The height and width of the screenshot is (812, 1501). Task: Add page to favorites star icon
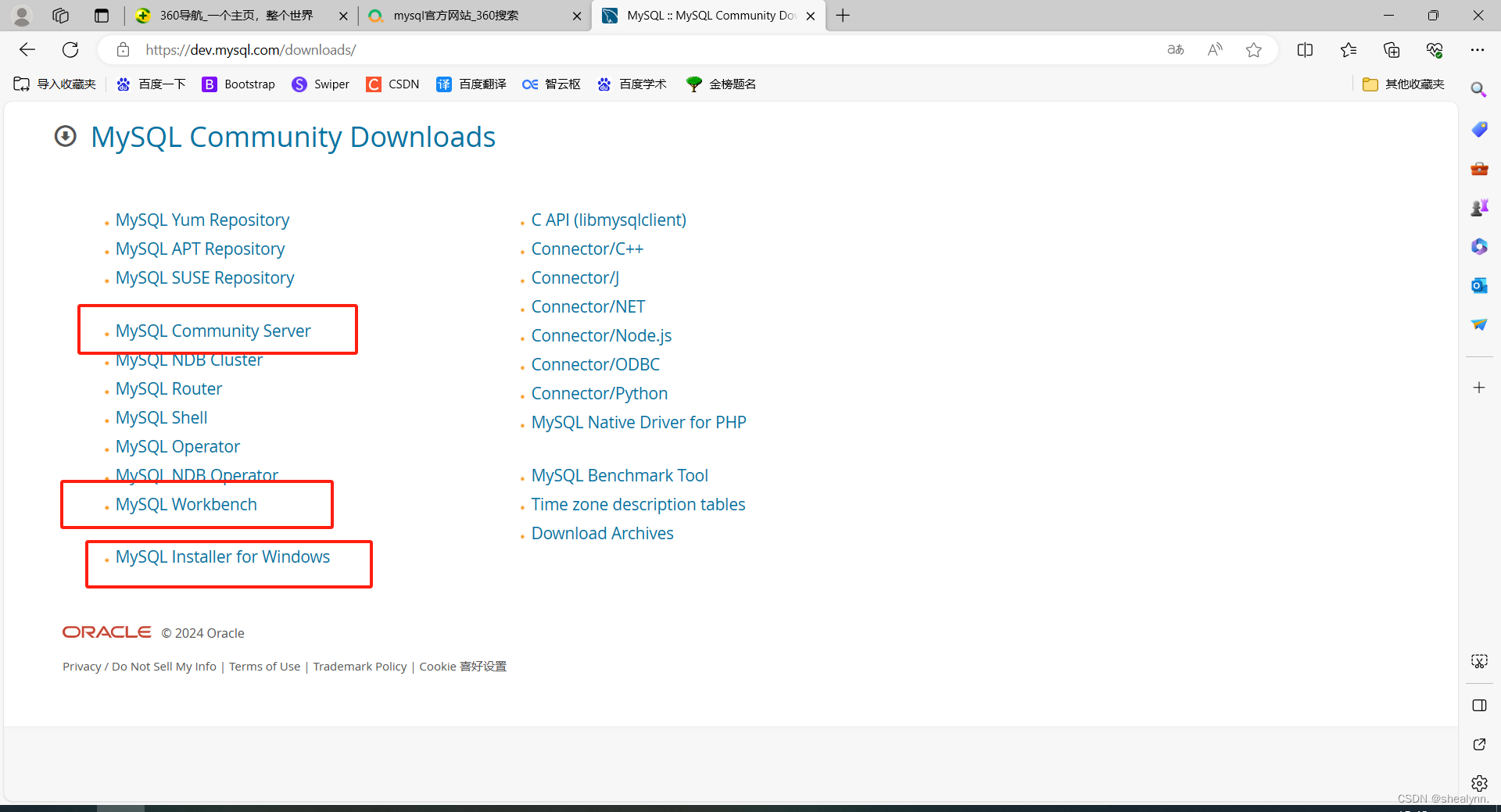(1254, 50)
